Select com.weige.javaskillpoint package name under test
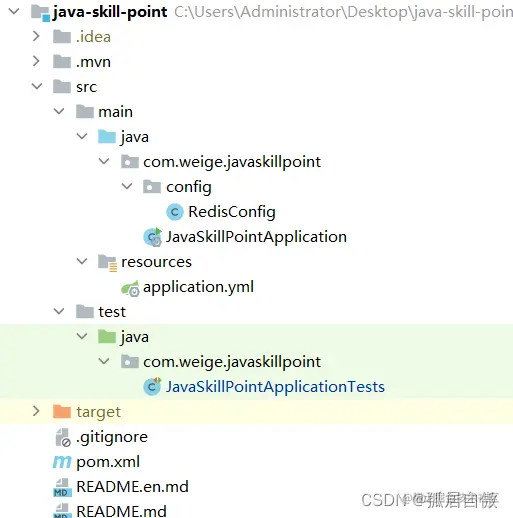513x518 pixels. (232, 362)
